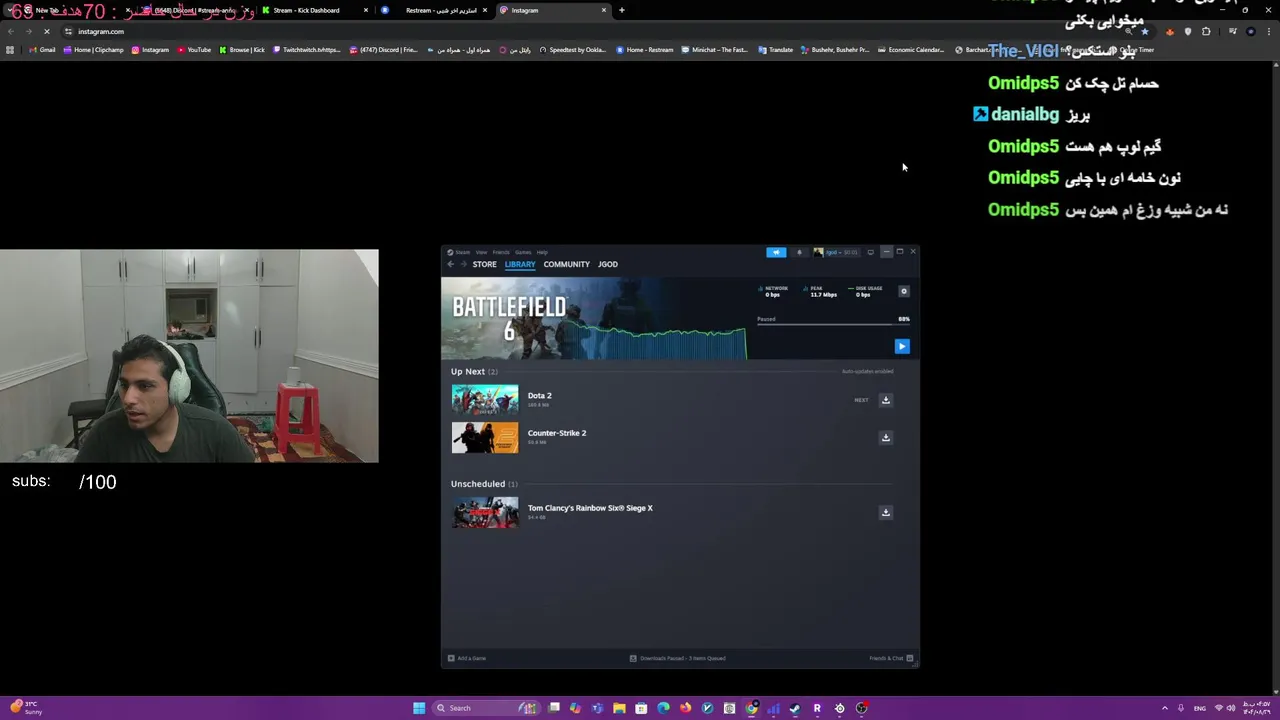The image size is (1280, 720).
Task: Click the Counter-Strike 2 thumbnail
Action: (485, 437)
